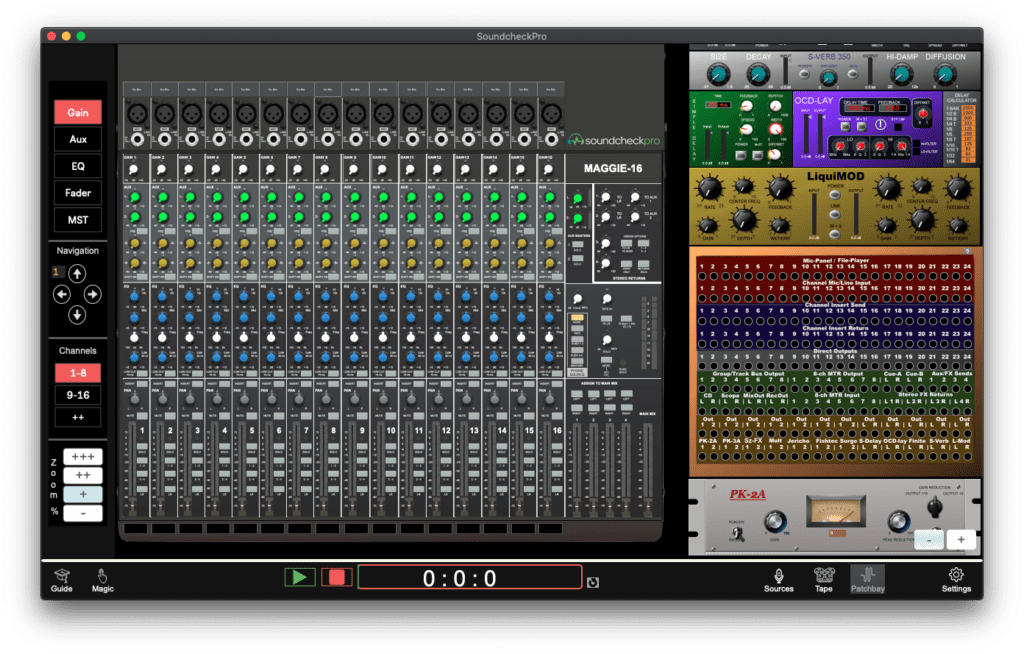Image resolution: width=1024 pixels, height=654 pixels.
Task: Click channel 1 XLR mic input jack
Action: point(136,114)
